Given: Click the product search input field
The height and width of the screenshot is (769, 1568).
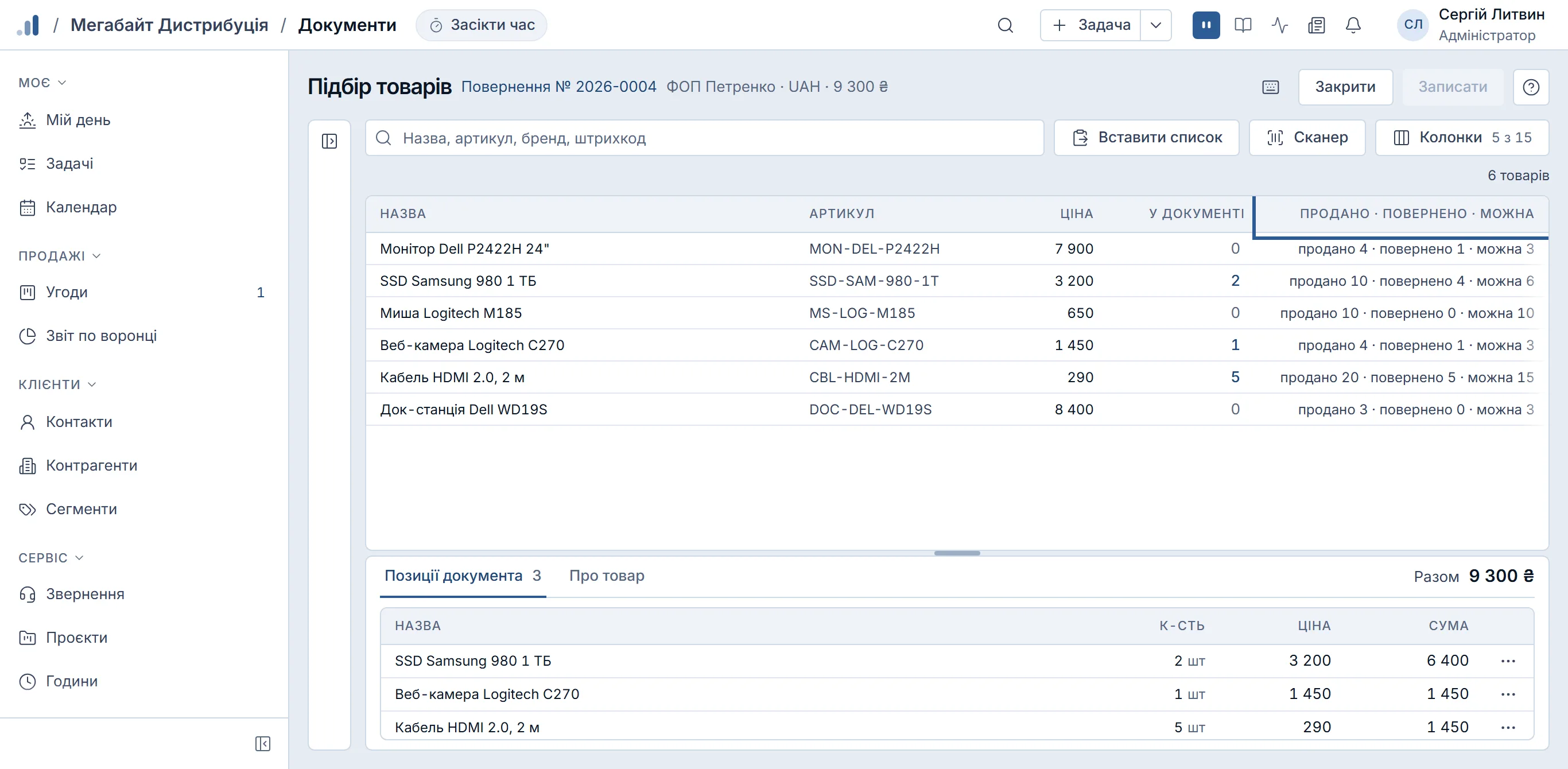Looking at the screenshot, I should 704,138.
